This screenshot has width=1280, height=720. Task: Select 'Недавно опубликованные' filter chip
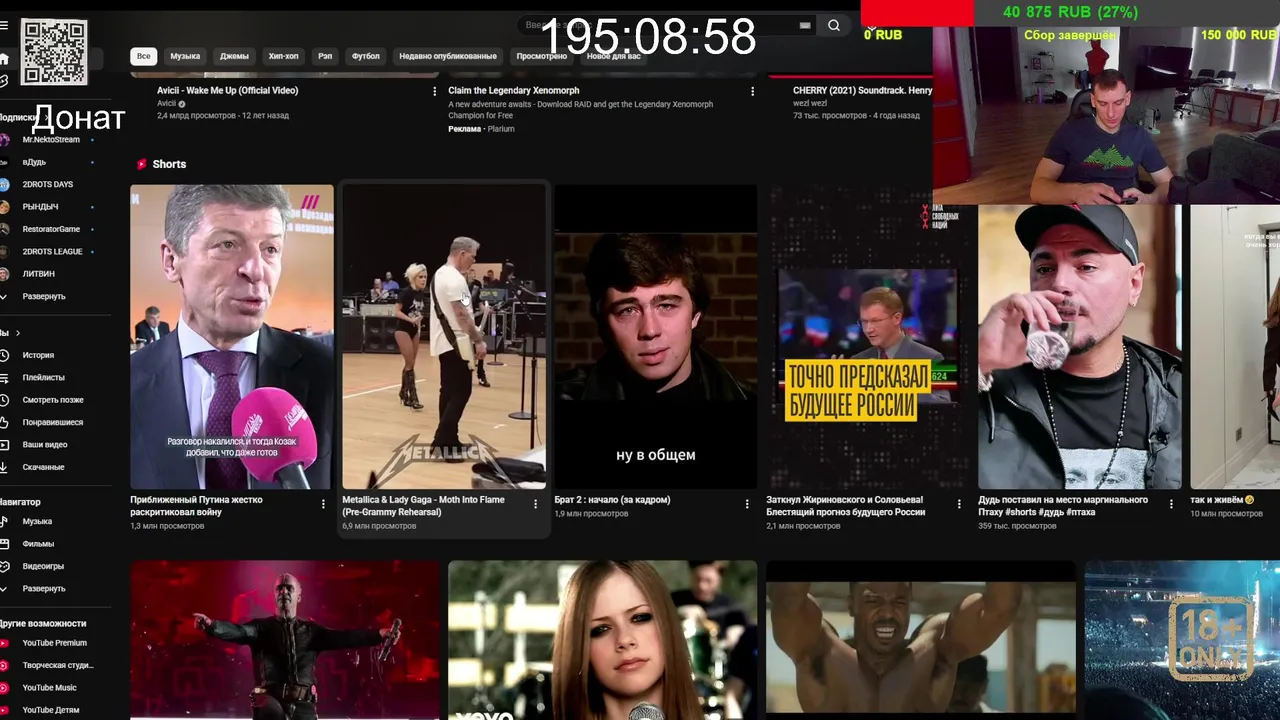click(448, 56)
